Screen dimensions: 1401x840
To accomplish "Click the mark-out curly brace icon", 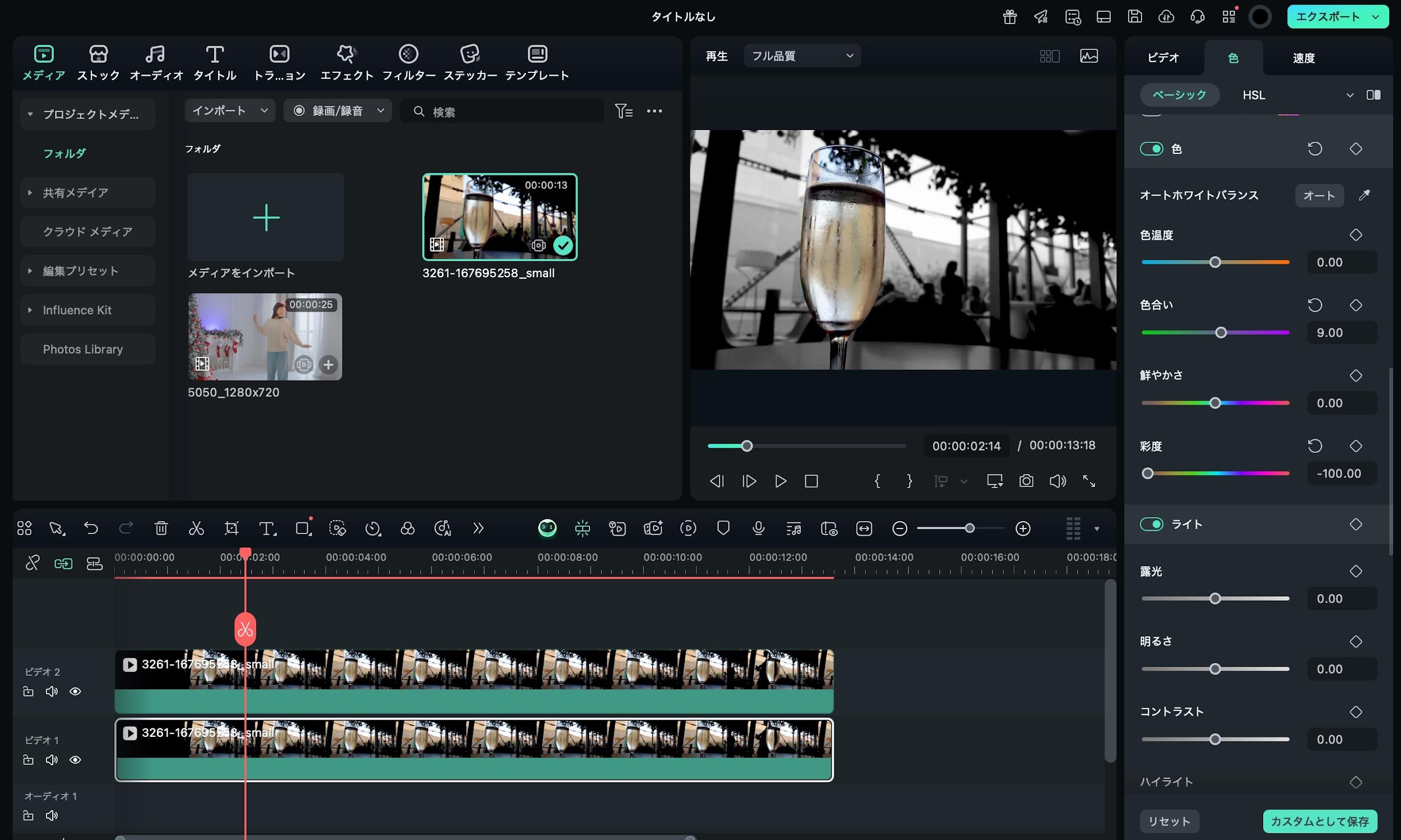I will [x=910, y=481].
